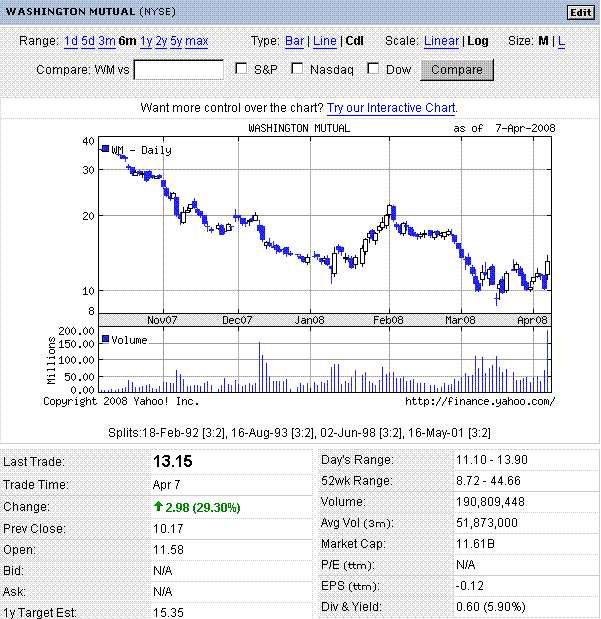Click the blue Volume legend marker

105,339
